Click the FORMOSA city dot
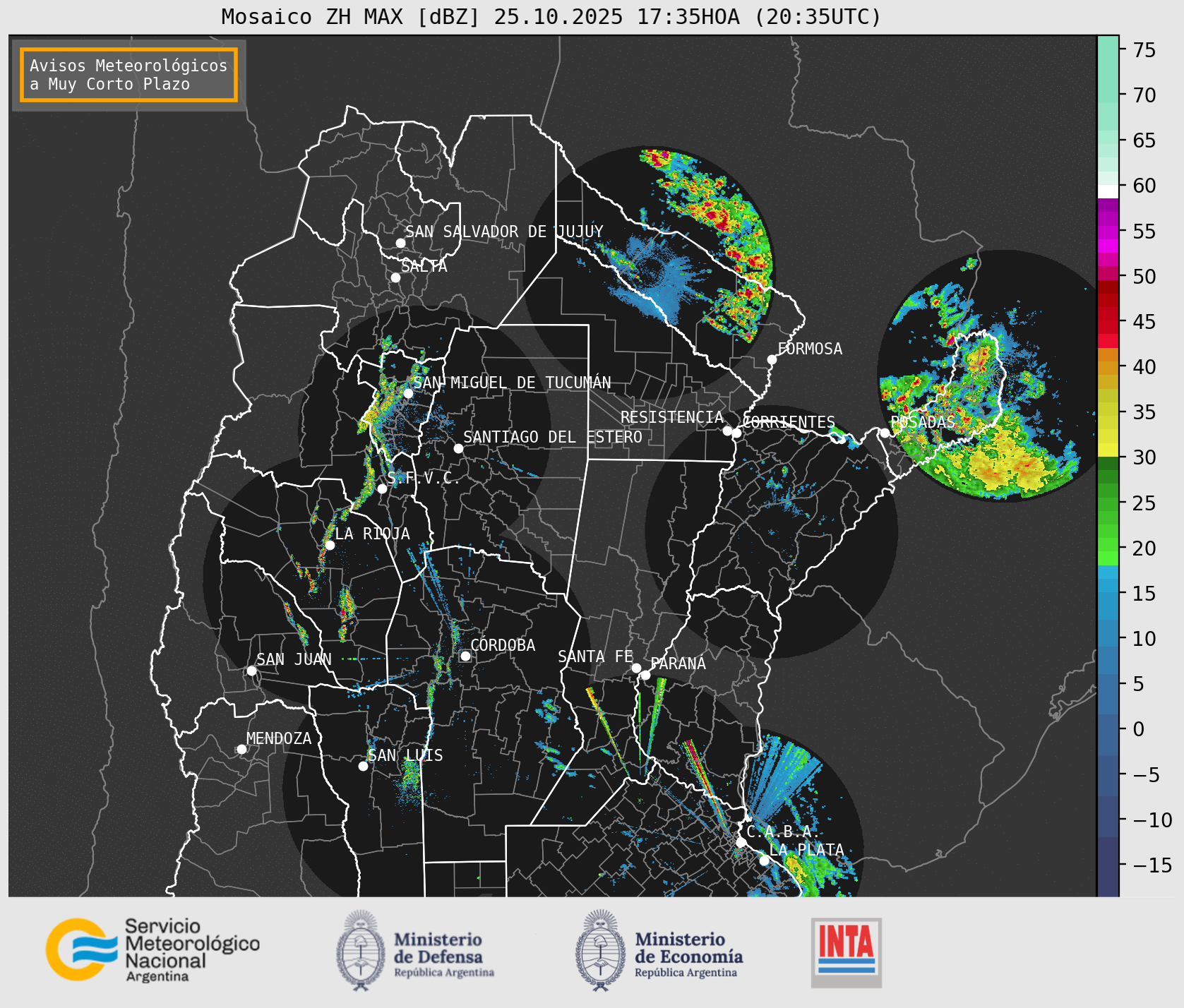The width and height of the screenshot is (1184, 1008). (x=772, y=359)
